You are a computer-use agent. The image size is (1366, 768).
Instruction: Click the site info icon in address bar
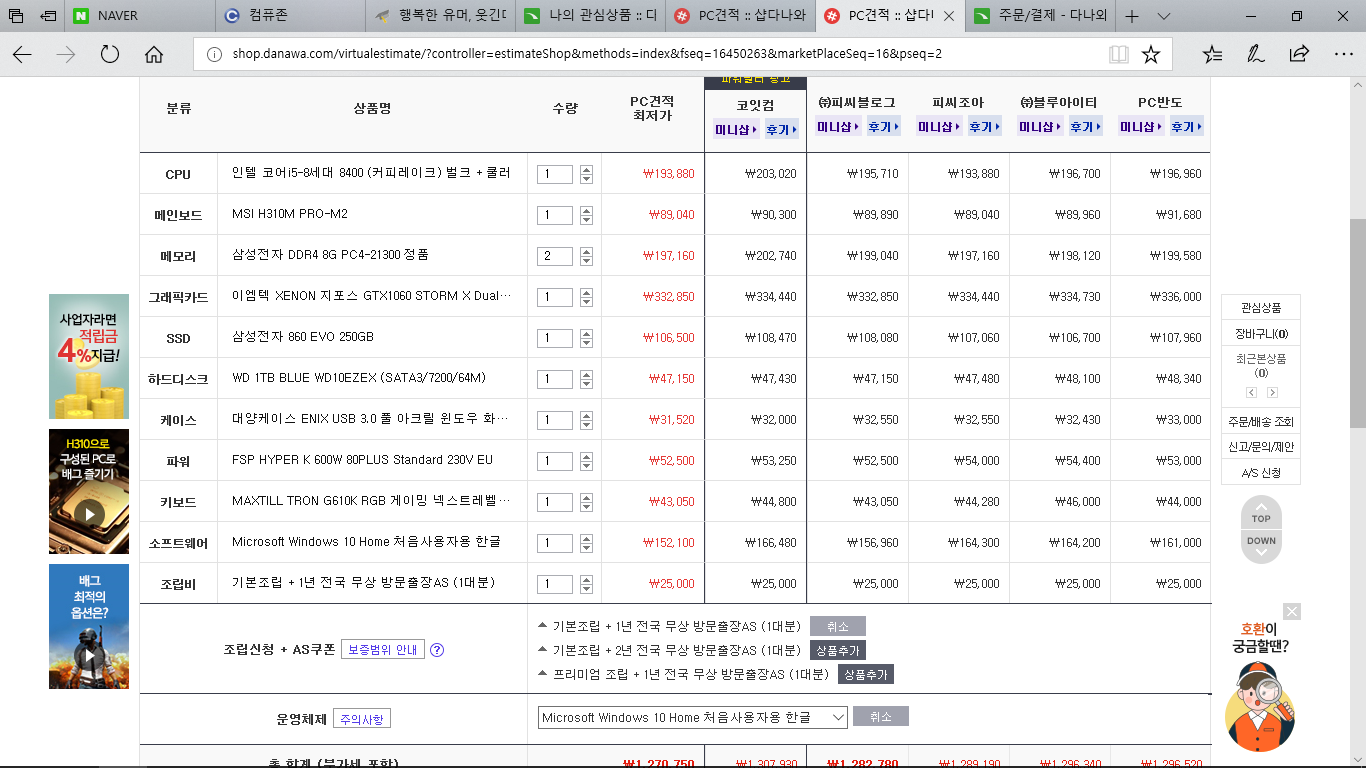click(x=214, y=54)
